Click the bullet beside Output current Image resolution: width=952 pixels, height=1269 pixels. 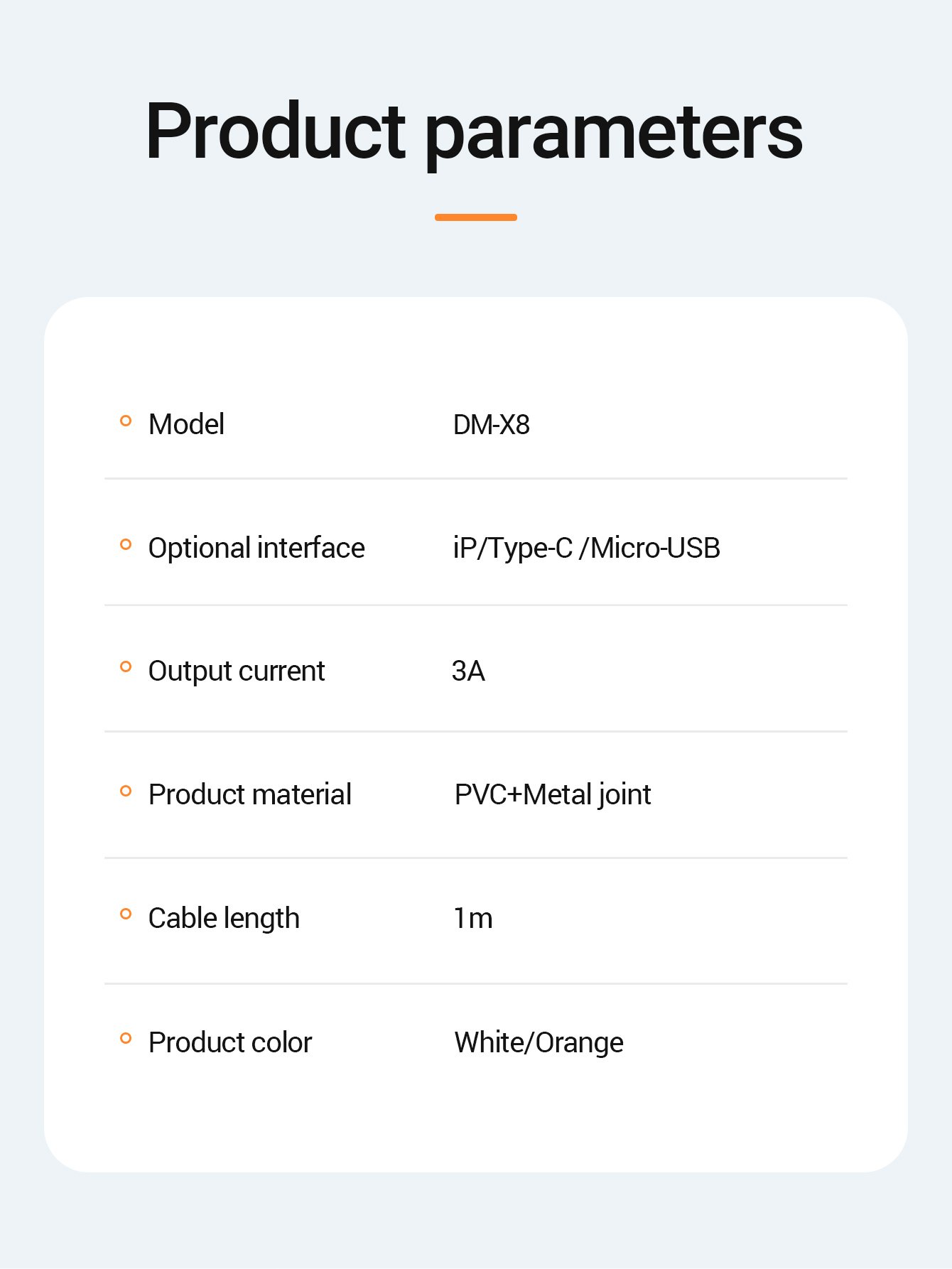(x=126, y=666)
